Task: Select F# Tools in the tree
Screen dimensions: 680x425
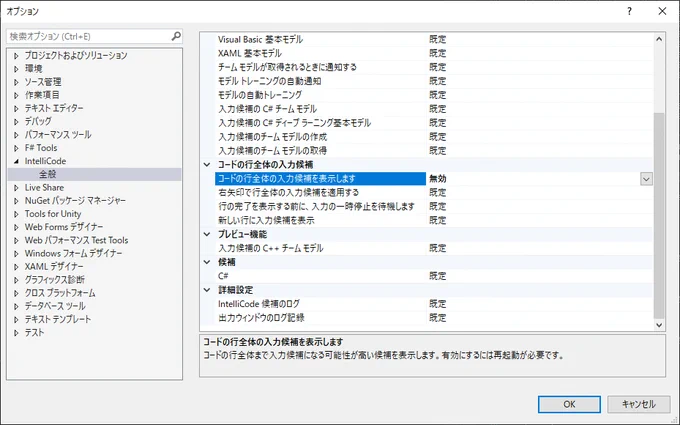Action: coord(41,148)
